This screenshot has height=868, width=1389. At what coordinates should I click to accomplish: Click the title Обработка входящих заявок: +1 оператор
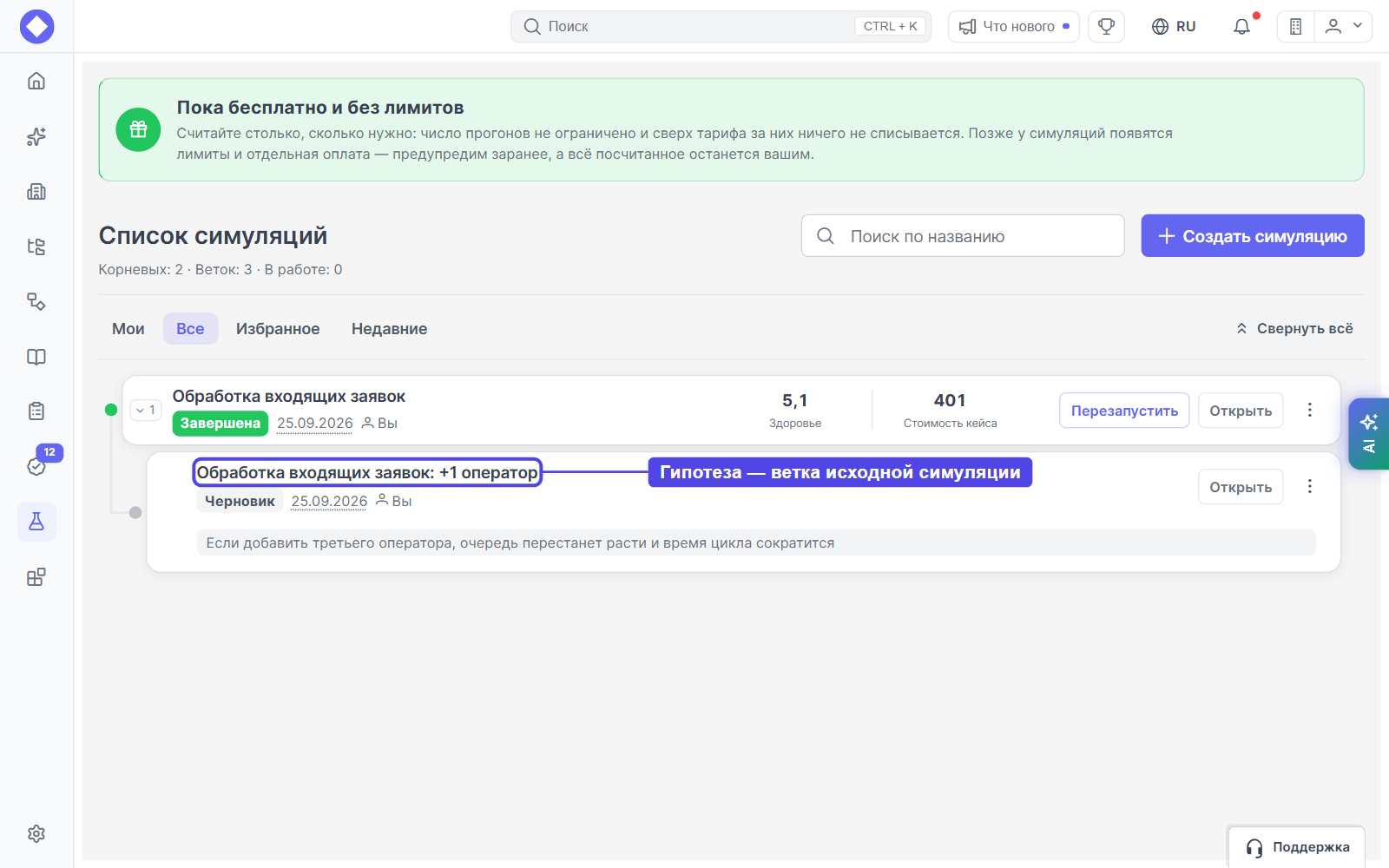click(x=367, y=472)
